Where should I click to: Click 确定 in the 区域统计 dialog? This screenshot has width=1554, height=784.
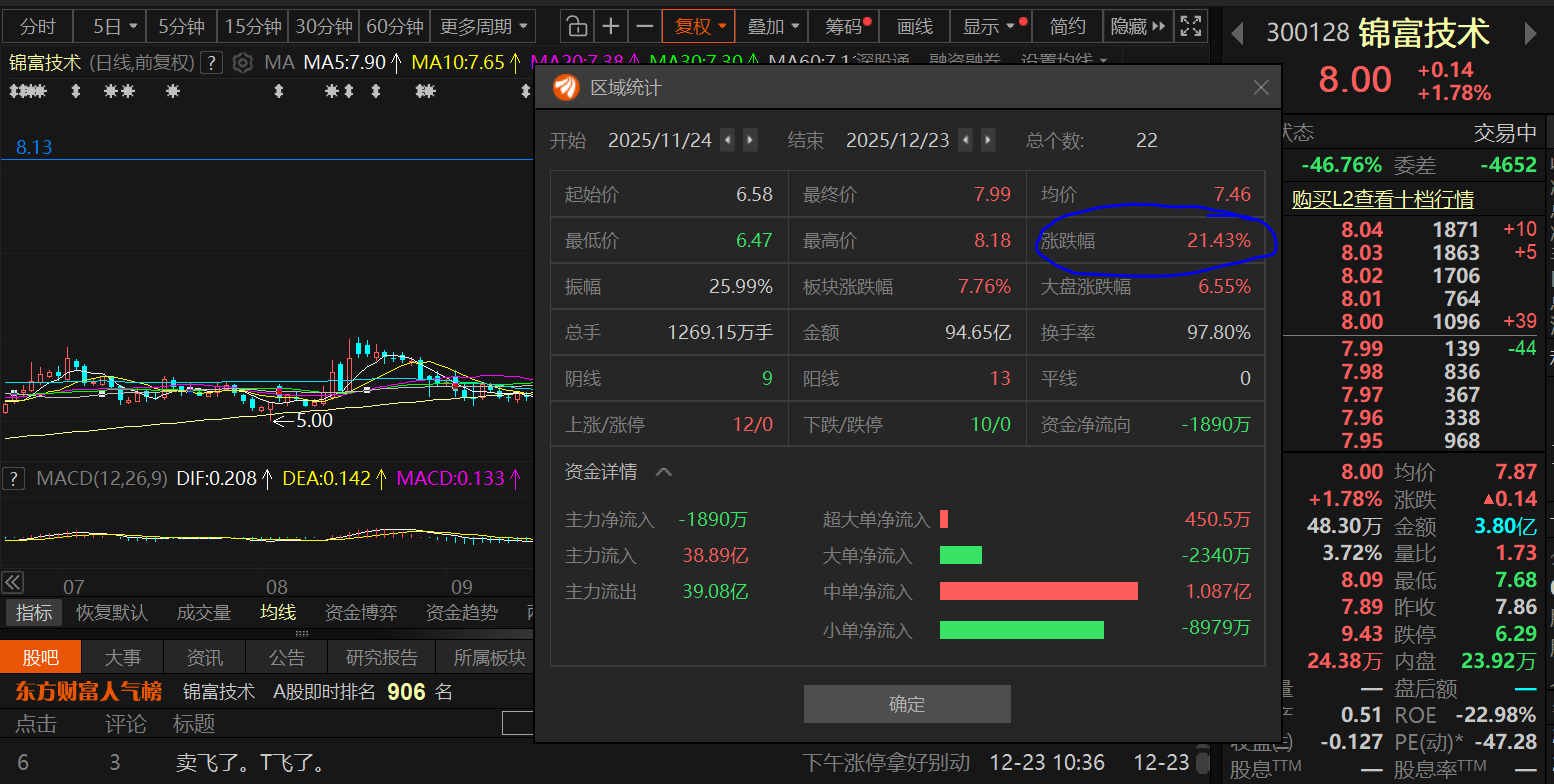tap(907, 704)
